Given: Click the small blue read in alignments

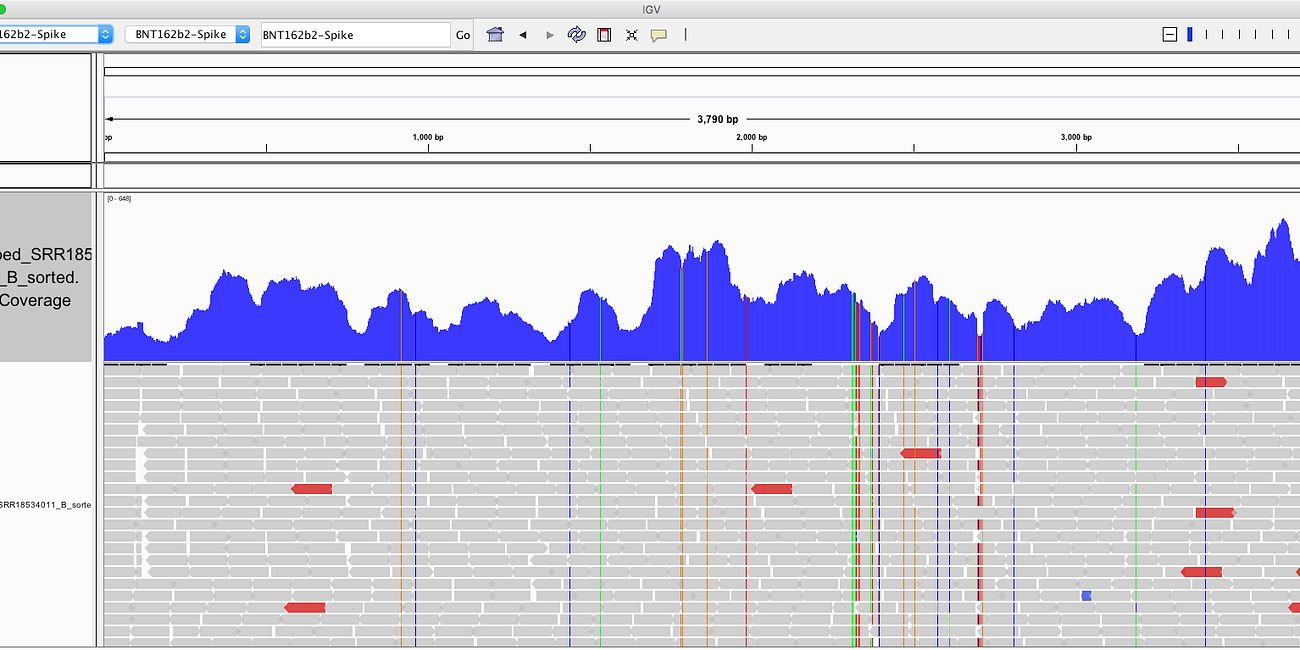Looking at the screenshot, I should (1086, 596).
